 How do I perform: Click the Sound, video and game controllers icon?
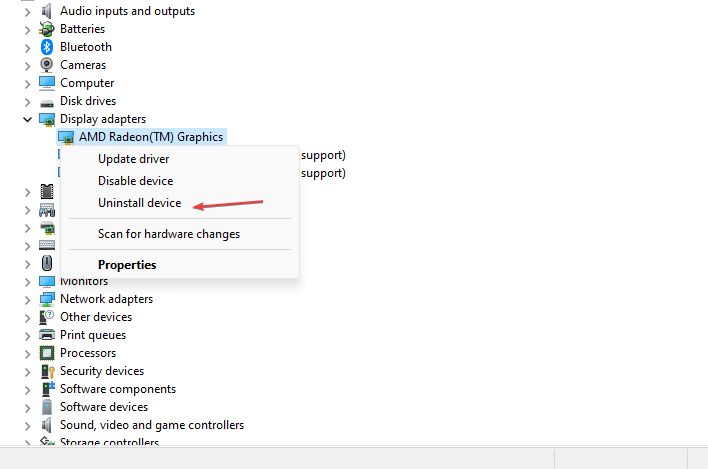47,425
